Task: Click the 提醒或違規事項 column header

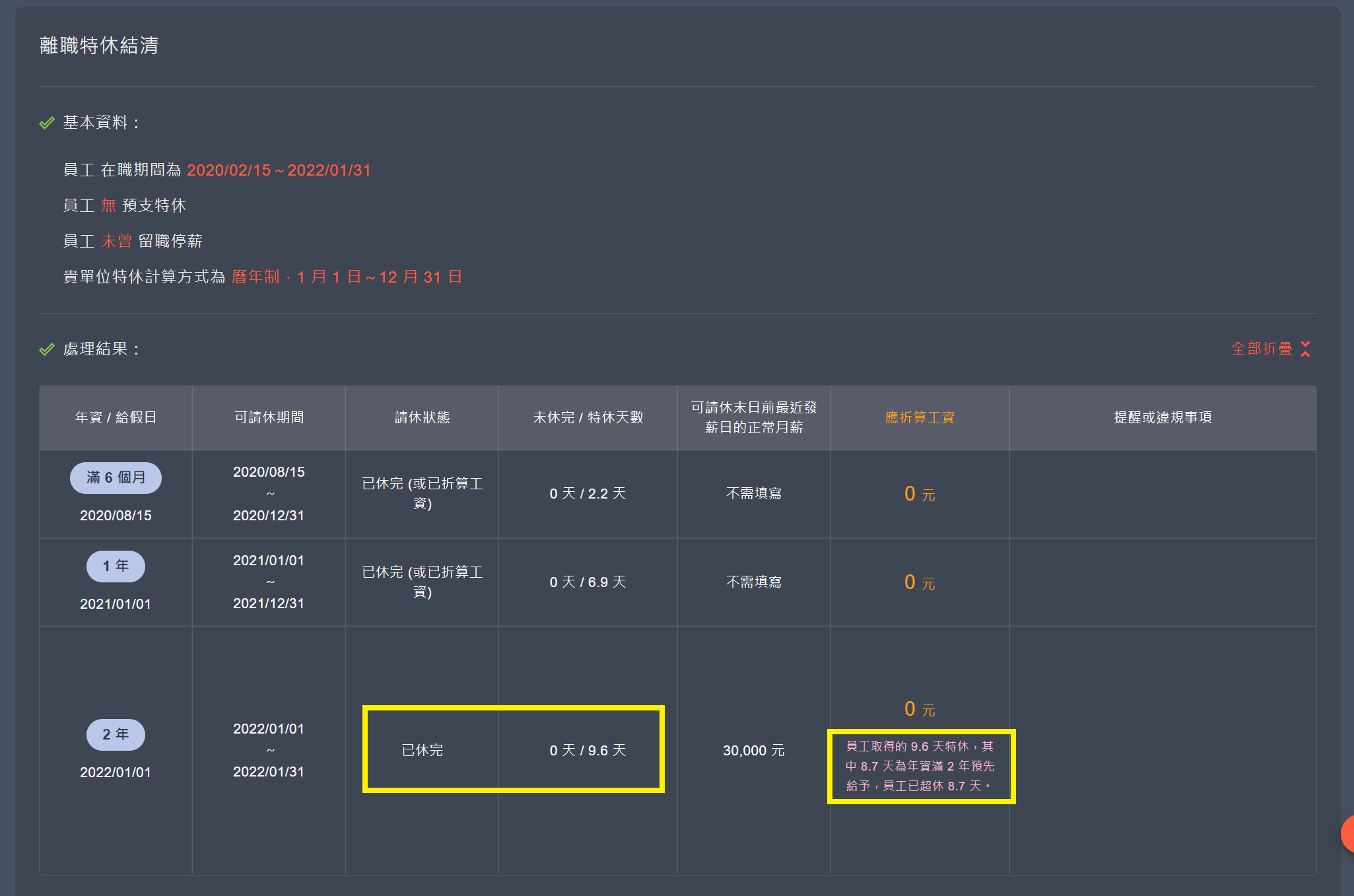Action: pyautogui.click(x=1163, y=417)
